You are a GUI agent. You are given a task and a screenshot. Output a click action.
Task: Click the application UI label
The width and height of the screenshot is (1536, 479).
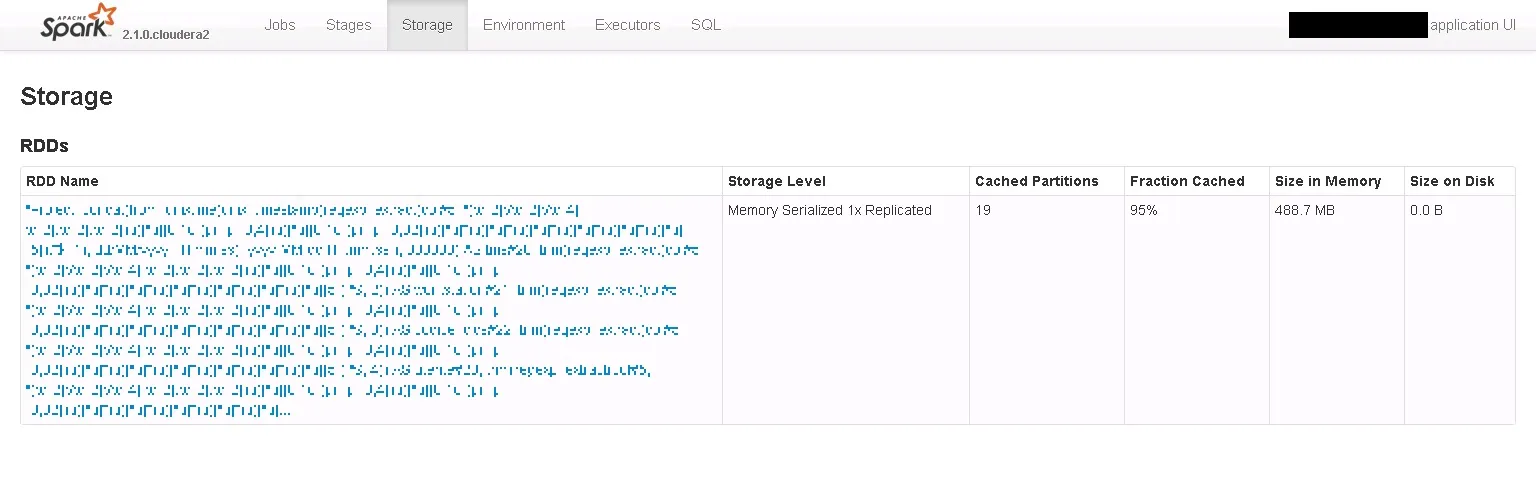[1473, 25]
